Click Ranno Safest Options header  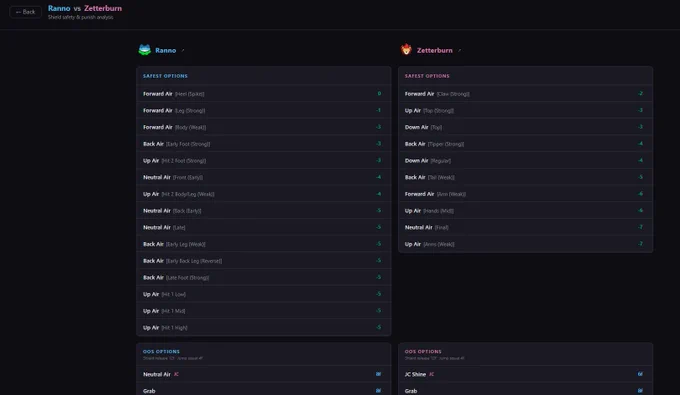pyautogui.click(x=165, y=76)
